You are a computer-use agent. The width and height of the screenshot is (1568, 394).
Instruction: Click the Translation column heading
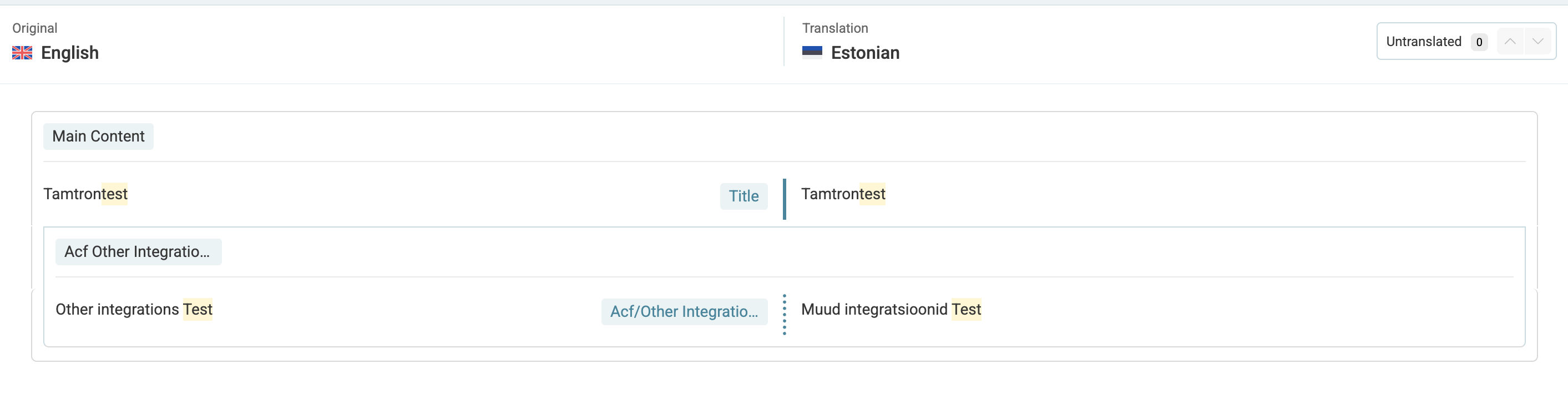tap(835, 28)
